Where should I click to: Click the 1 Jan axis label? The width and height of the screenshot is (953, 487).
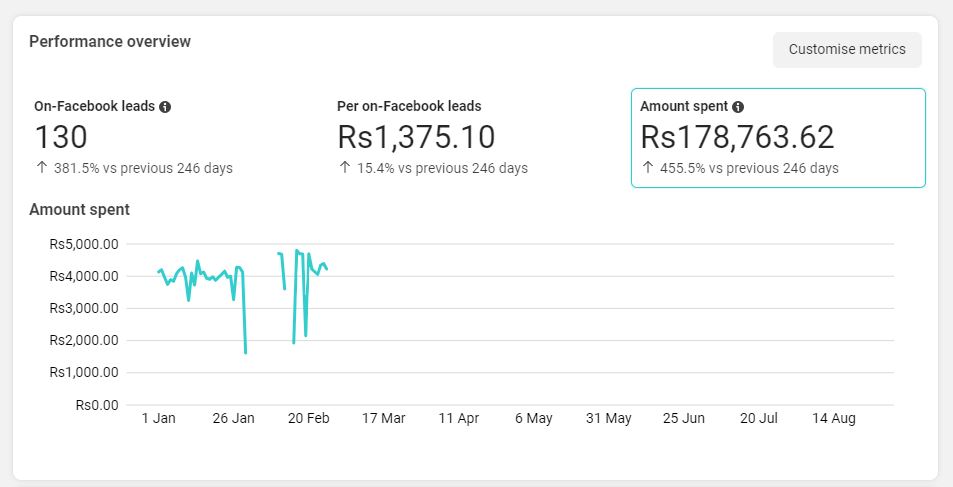point(159,418)
